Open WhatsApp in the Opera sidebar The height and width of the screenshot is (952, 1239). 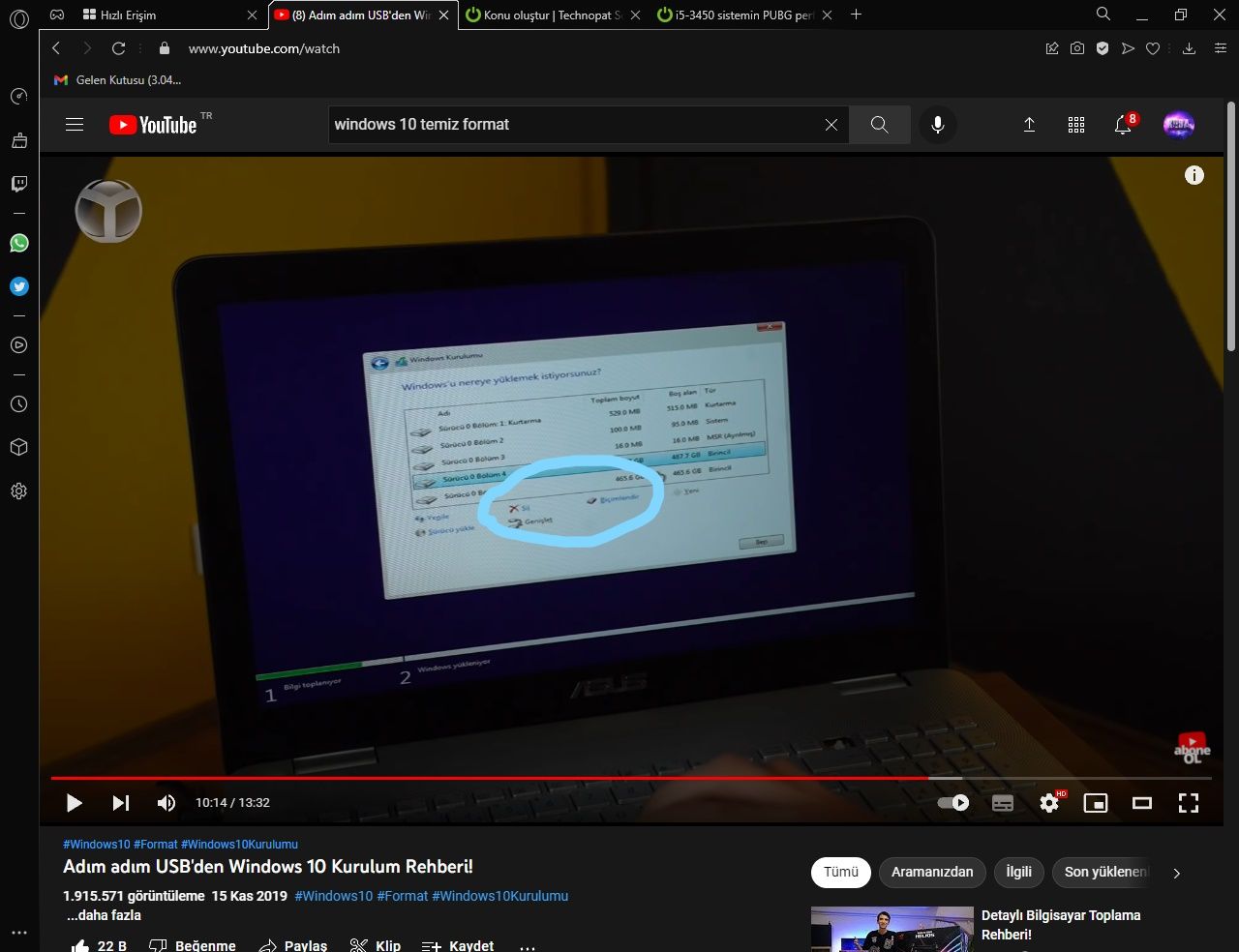(19, 243)
